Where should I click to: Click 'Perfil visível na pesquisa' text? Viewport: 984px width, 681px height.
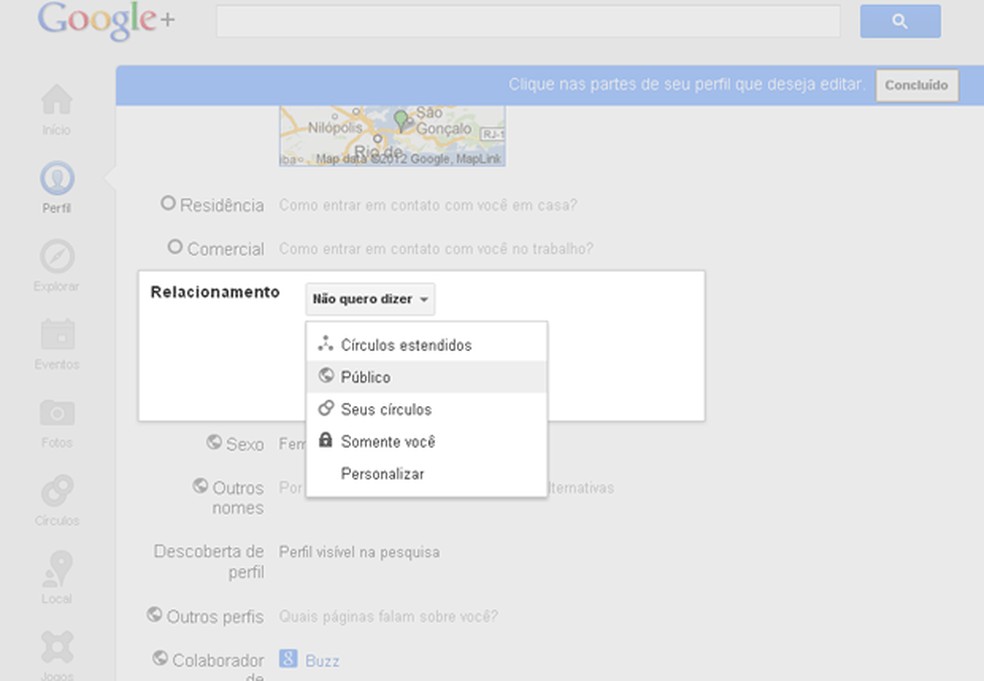[x=360, y=552]
